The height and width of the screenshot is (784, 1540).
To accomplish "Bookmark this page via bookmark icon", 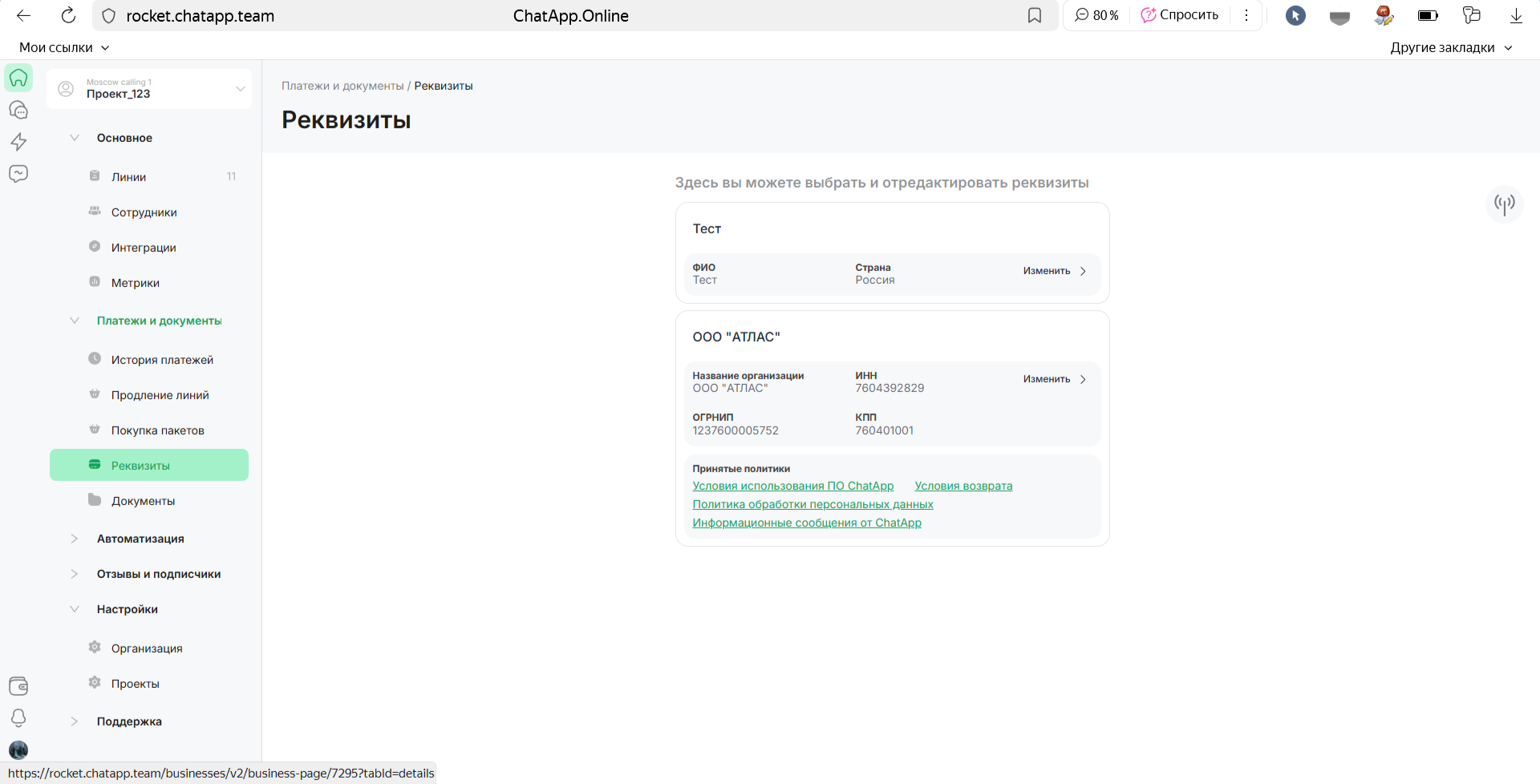I will 1035,16.
